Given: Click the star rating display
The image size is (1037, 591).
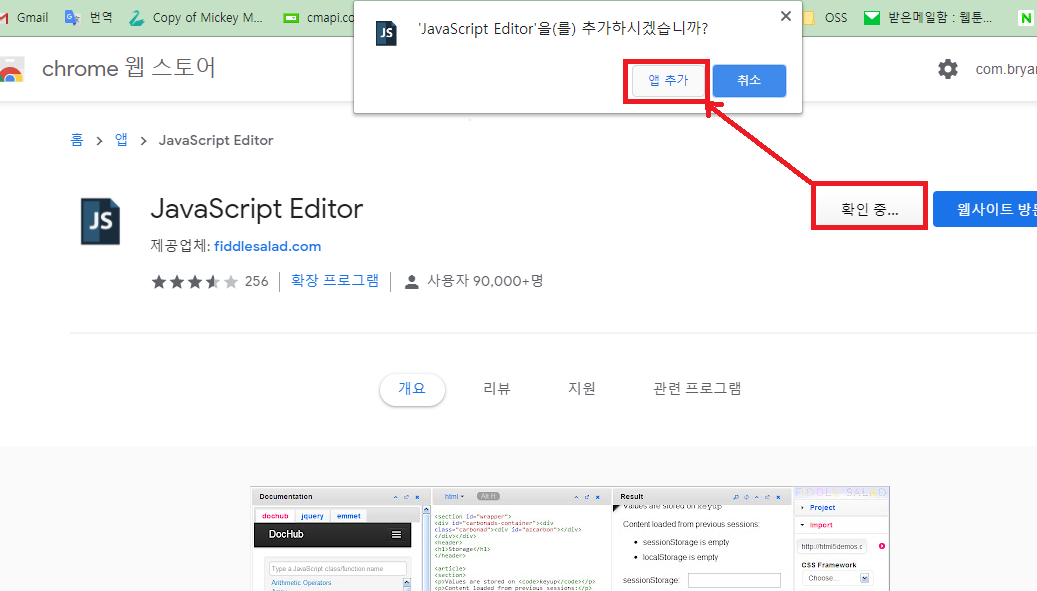Looking at the screenshot, I should tap(194, 282).
